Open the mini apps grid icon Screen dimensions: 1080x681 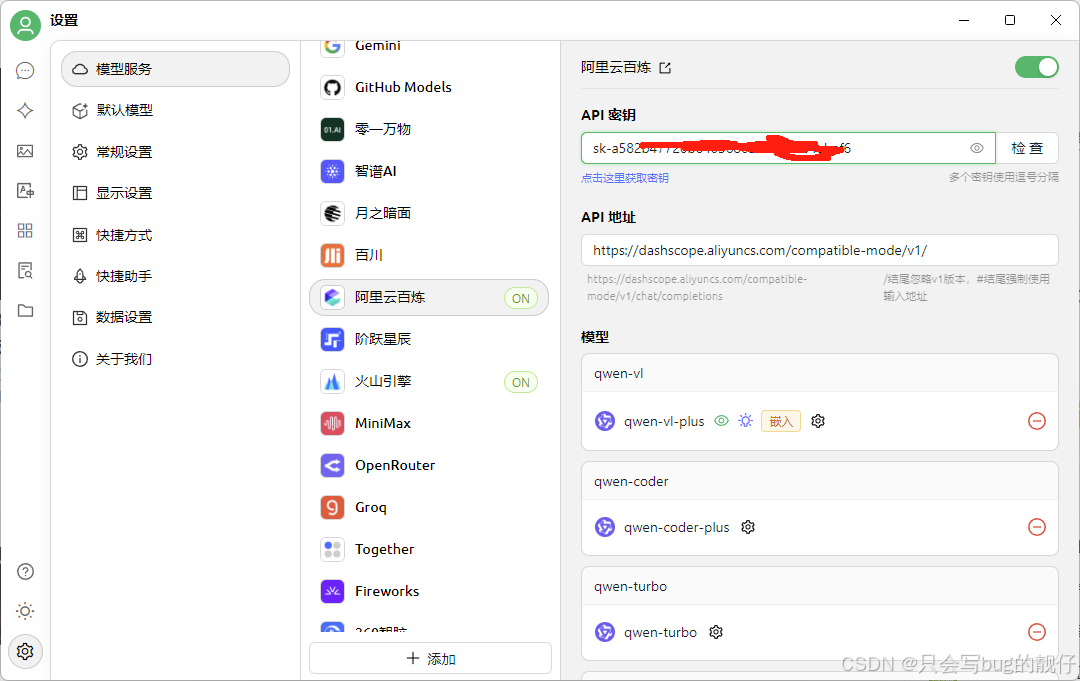coord(25,231)
